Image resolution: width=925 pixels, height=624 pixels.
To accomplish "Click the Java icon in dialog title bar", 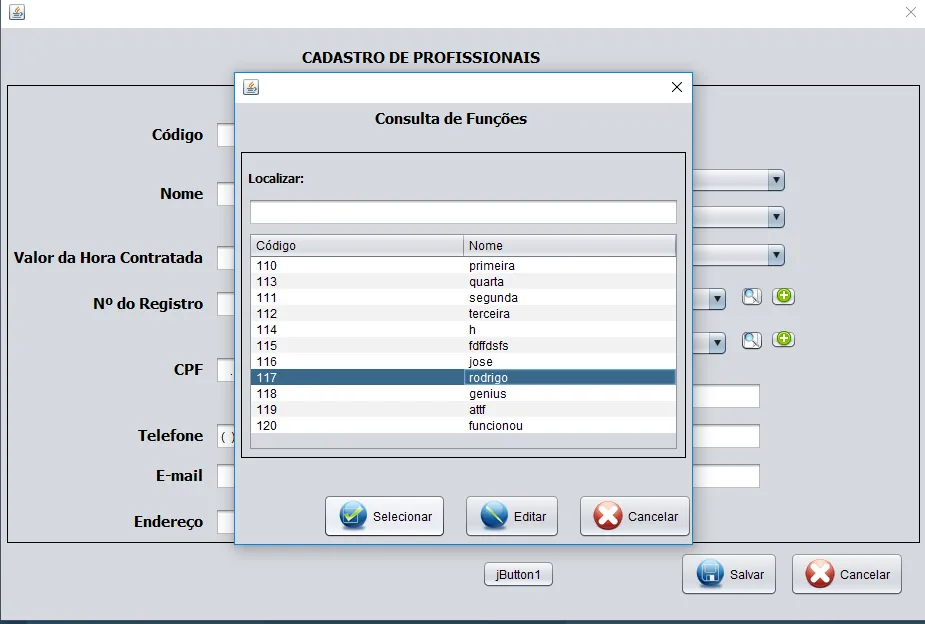I will 251,87.
